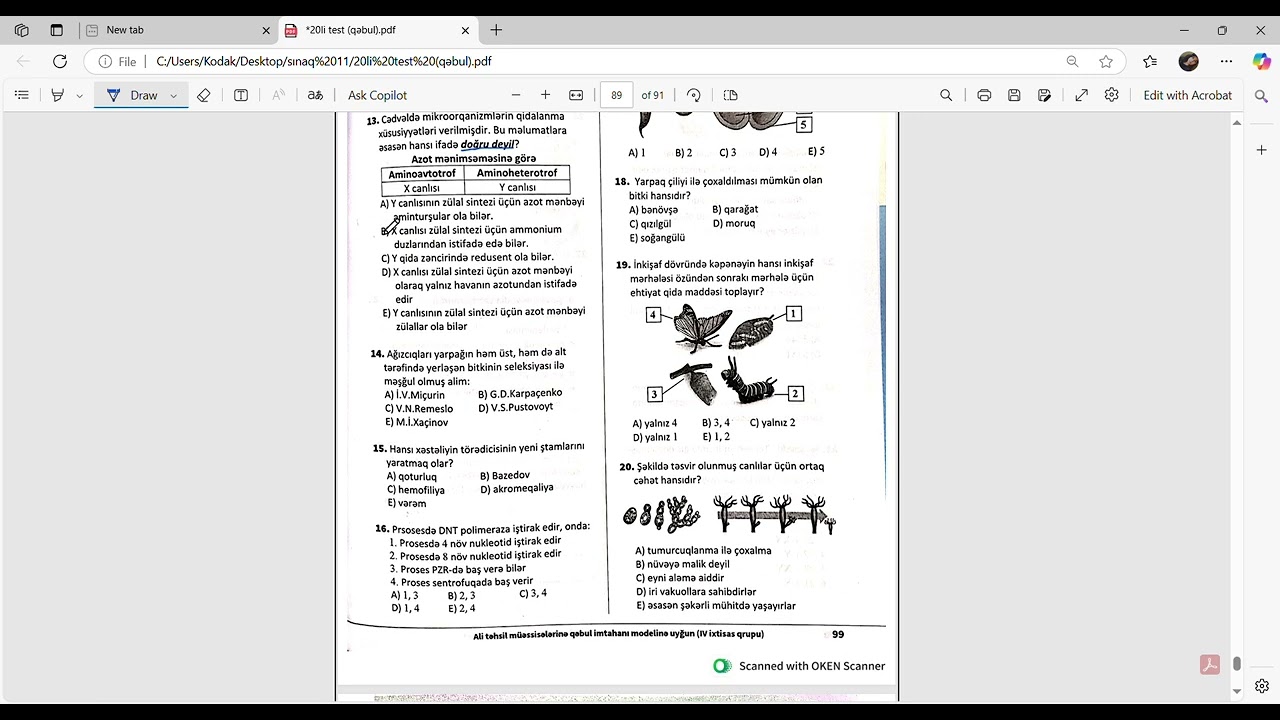Open Find in the PDF toolbar
Viewport: 1280px width, 720px height.
946,95
